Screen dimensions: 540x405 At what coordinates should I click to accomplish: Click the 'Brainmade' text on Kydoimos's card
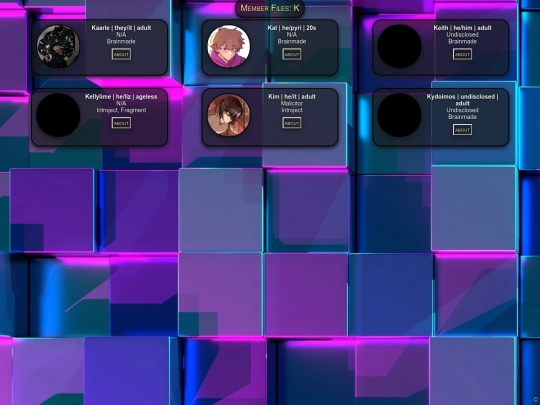462,117
